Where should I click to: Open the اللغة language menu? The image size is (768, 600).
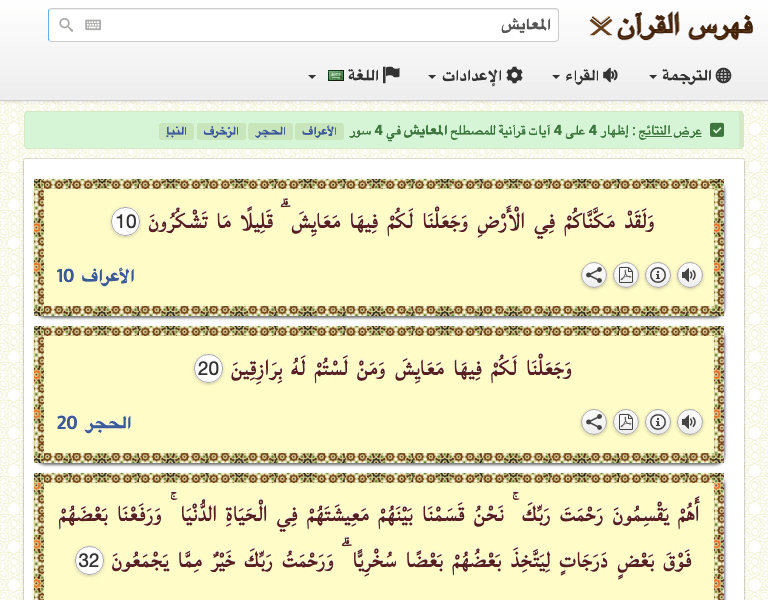point(355,76)
